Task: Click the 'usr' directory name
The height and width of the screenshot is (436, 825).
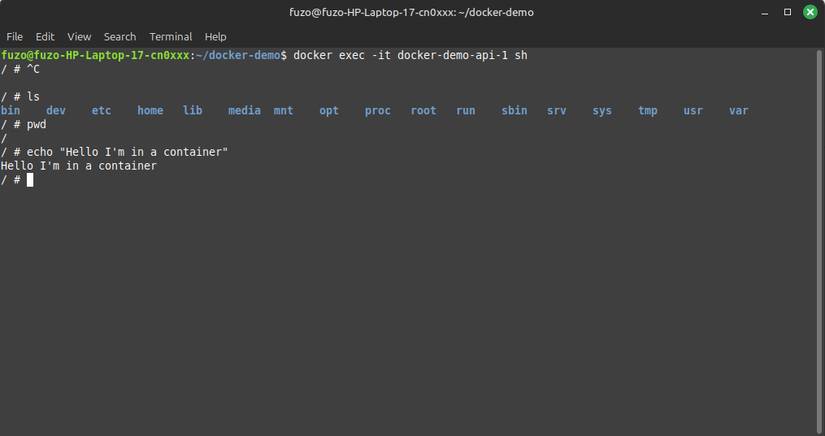Action: (693, 110)
